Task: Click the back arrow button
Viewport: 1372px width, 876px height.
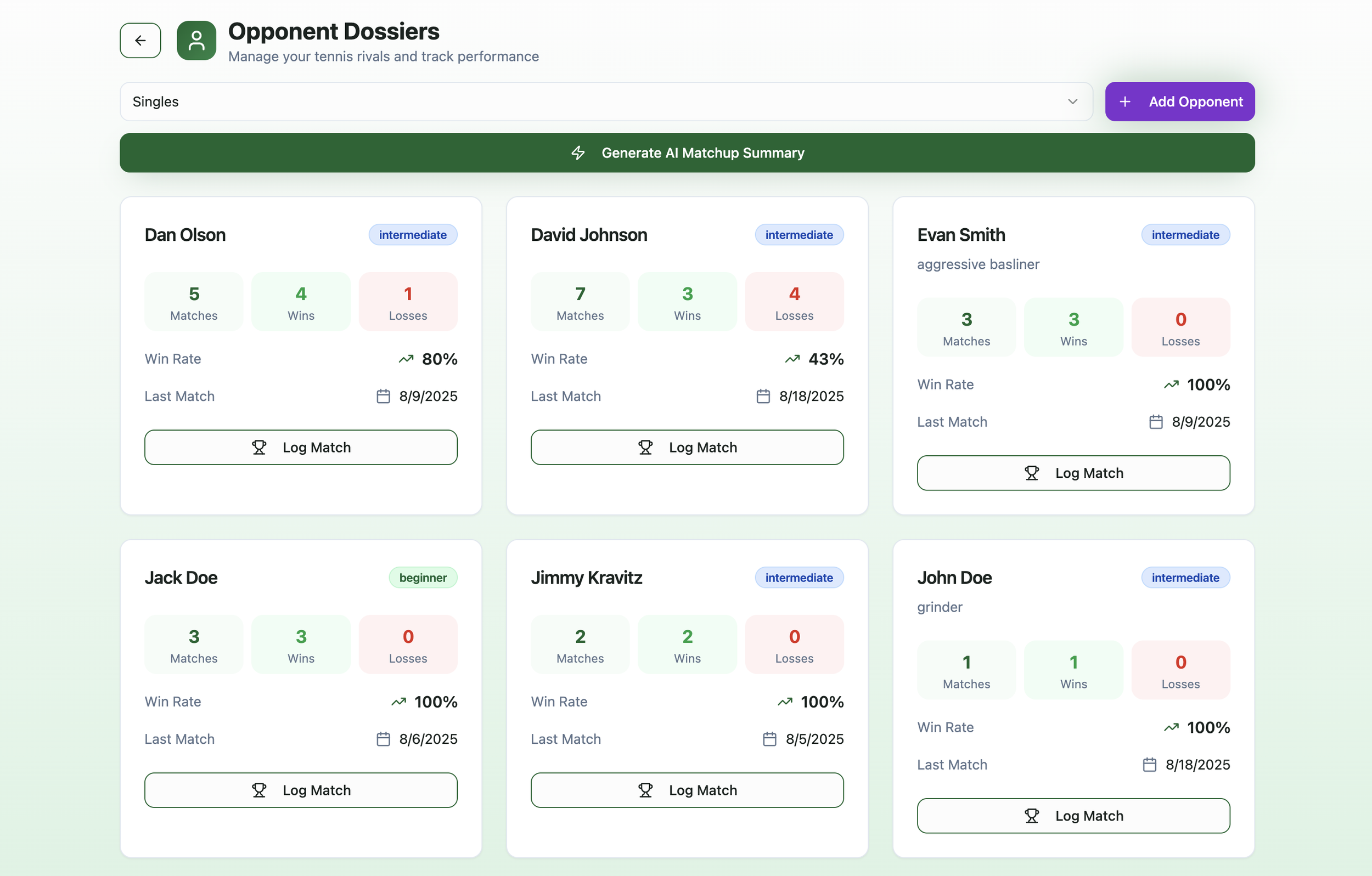Action: pos(140,41)
